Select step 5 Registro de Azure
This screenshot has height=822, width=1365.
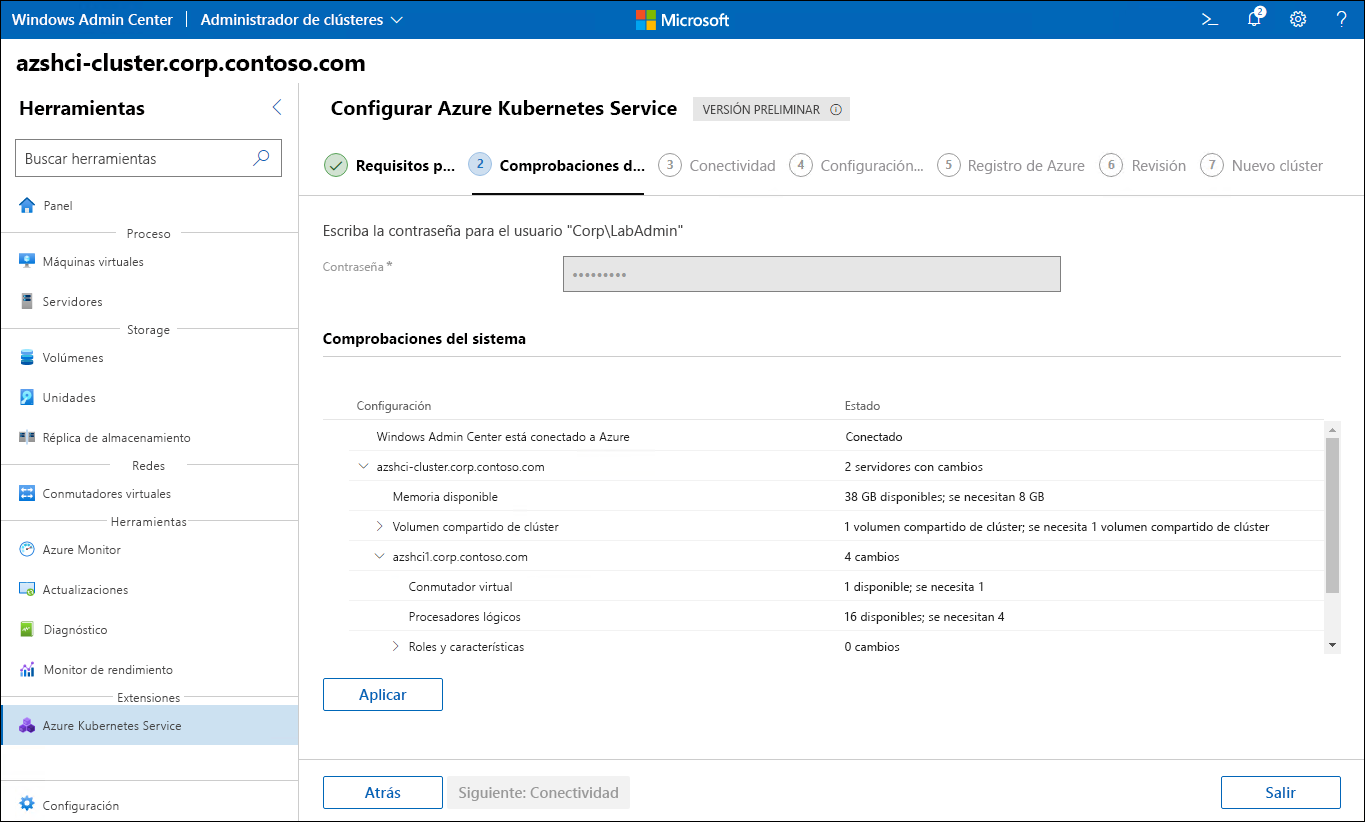click(1011, 166)
